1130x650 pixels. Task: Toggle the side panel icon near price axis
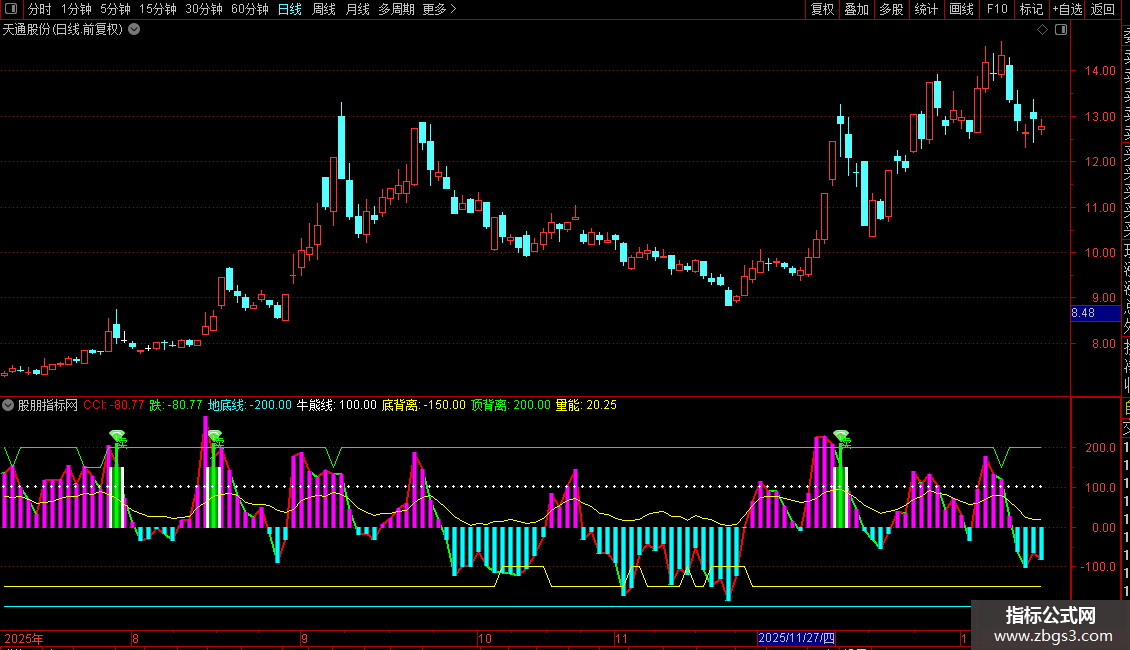1061,30
